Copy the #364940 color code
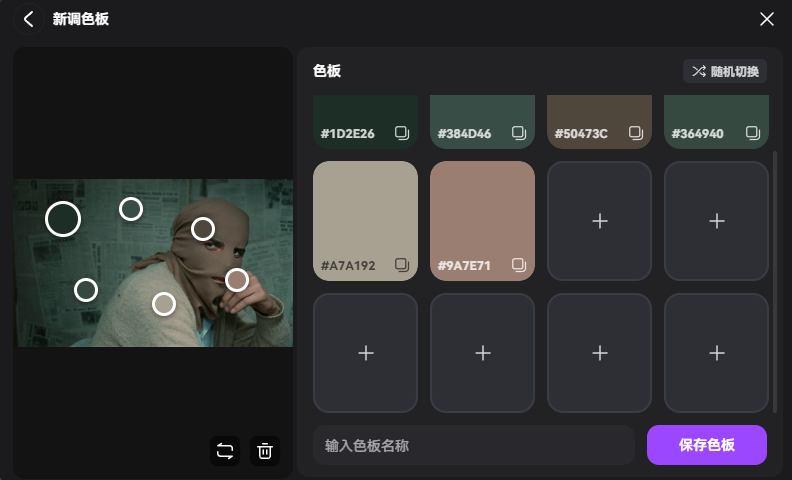The image size is (792, 480). (x=753, y=133)
